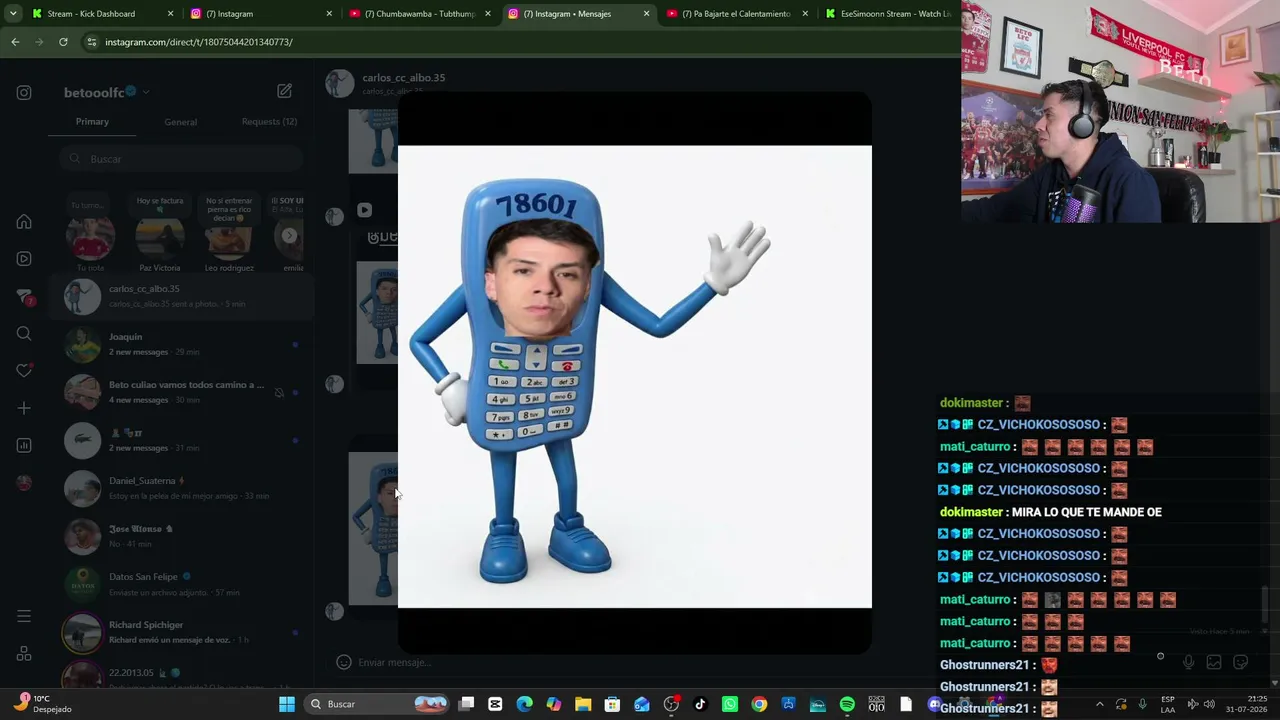This screenshot has width=1280, height=720.
Task: Switch to EseSimoonn Stream Kick tab
Action: tap(889, 14)
